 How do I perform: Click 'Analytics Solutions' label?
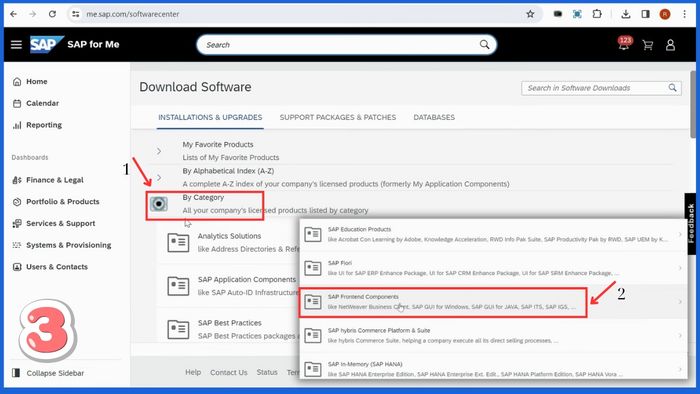tap(229, 236)
